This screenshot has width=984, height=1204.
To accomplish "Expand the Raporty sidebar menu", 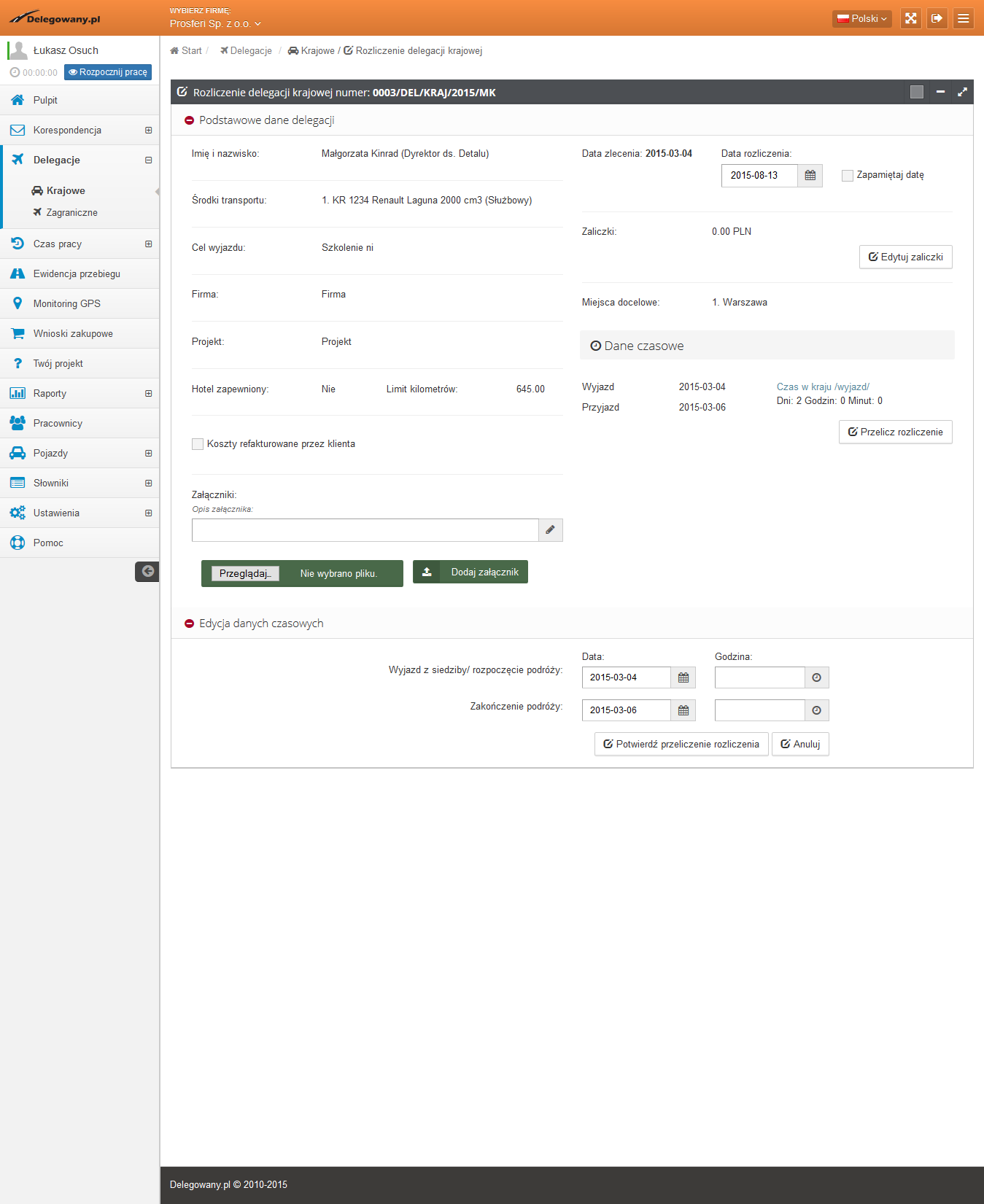I will [x=148, y=394].
